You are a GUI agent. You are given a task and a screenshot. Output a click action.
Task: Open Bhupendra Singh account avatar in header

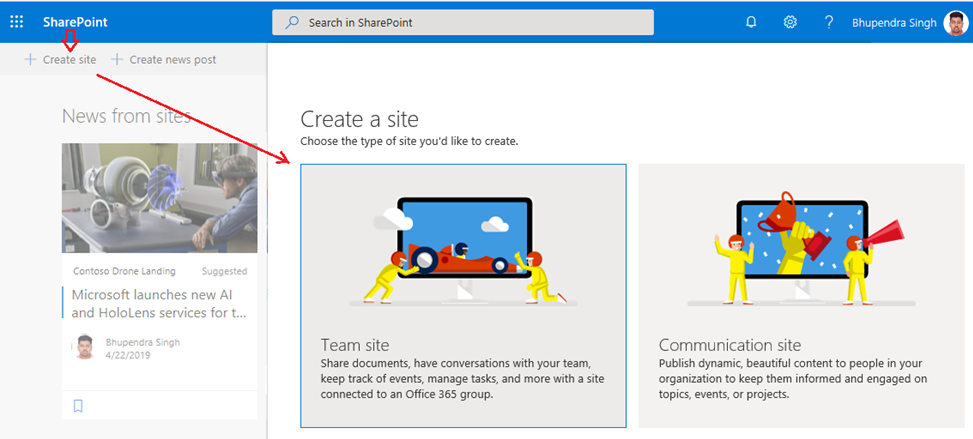(x=956, y=23)
